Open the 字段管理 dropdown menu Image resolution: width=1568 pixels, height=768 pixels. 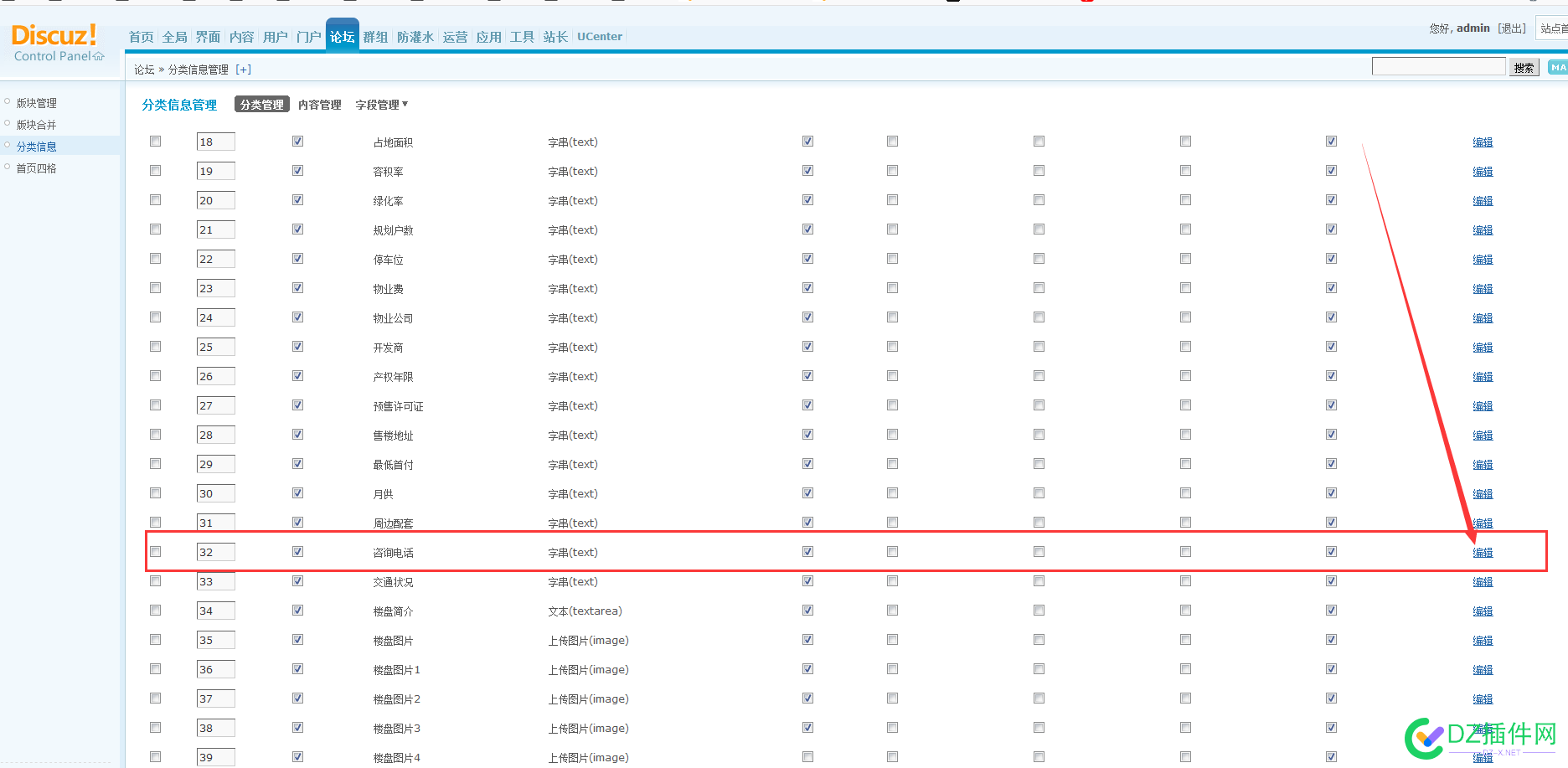[x=381, y=104]
